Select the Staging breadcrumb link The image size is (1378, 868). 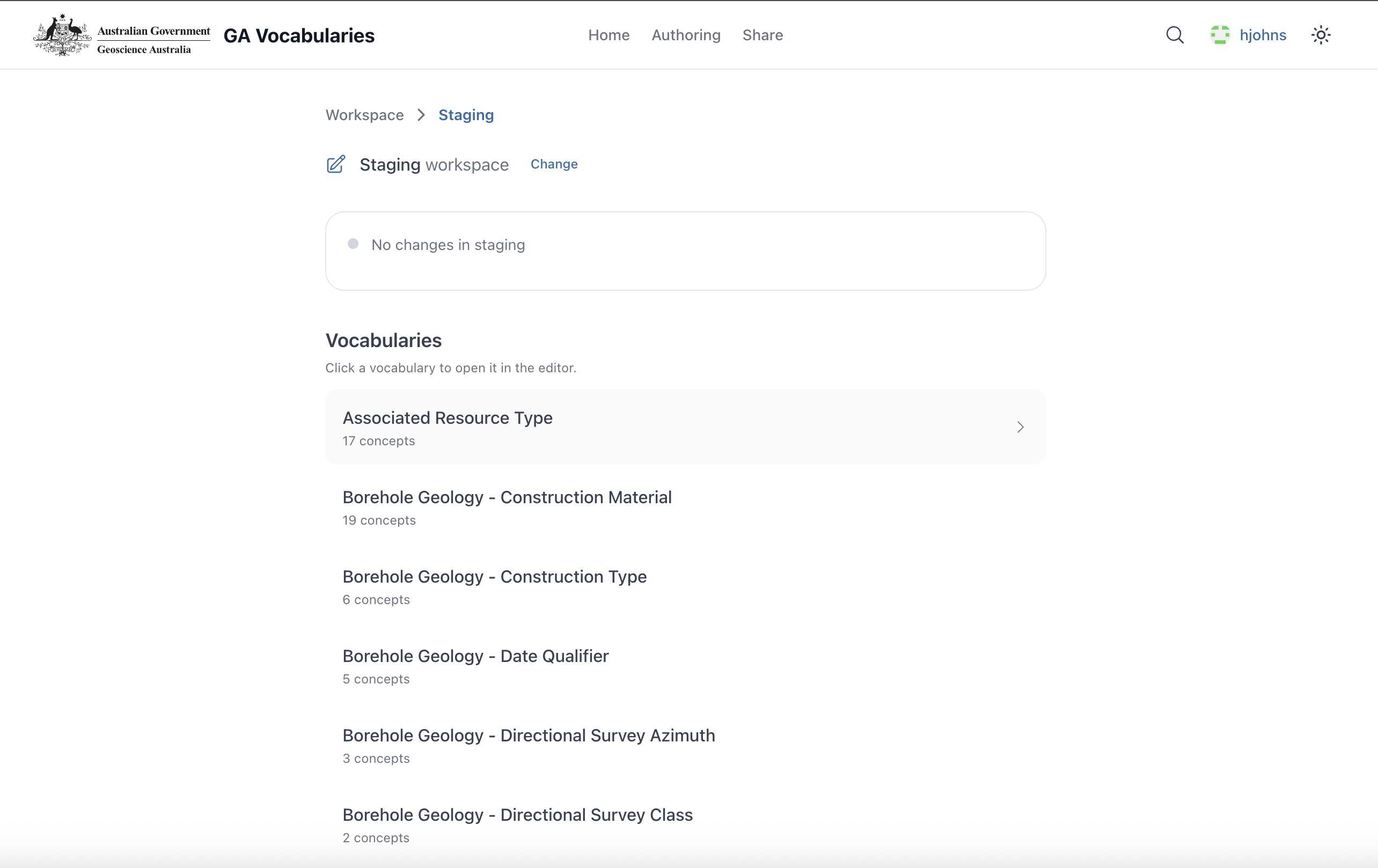(x=466, y=115)
